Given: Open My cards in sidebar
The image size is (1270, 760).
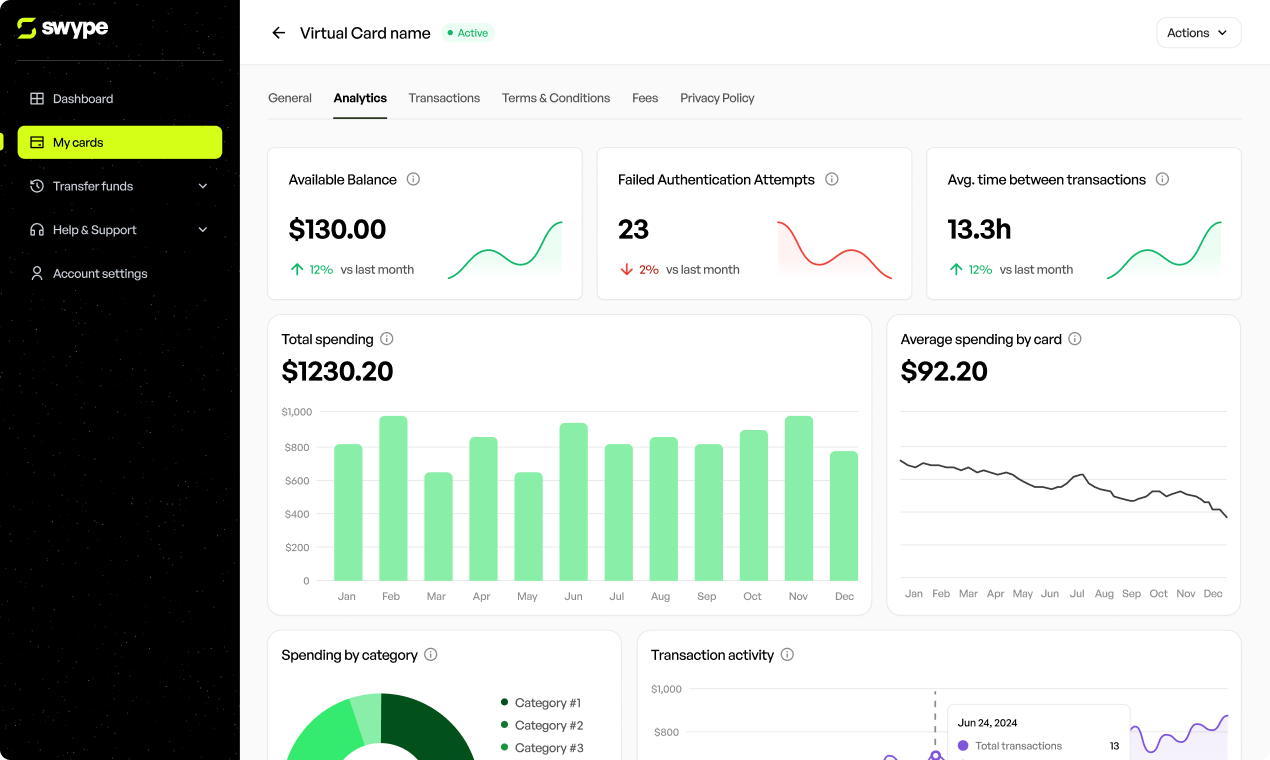Looking at the screenshot, I should [120, 142].
